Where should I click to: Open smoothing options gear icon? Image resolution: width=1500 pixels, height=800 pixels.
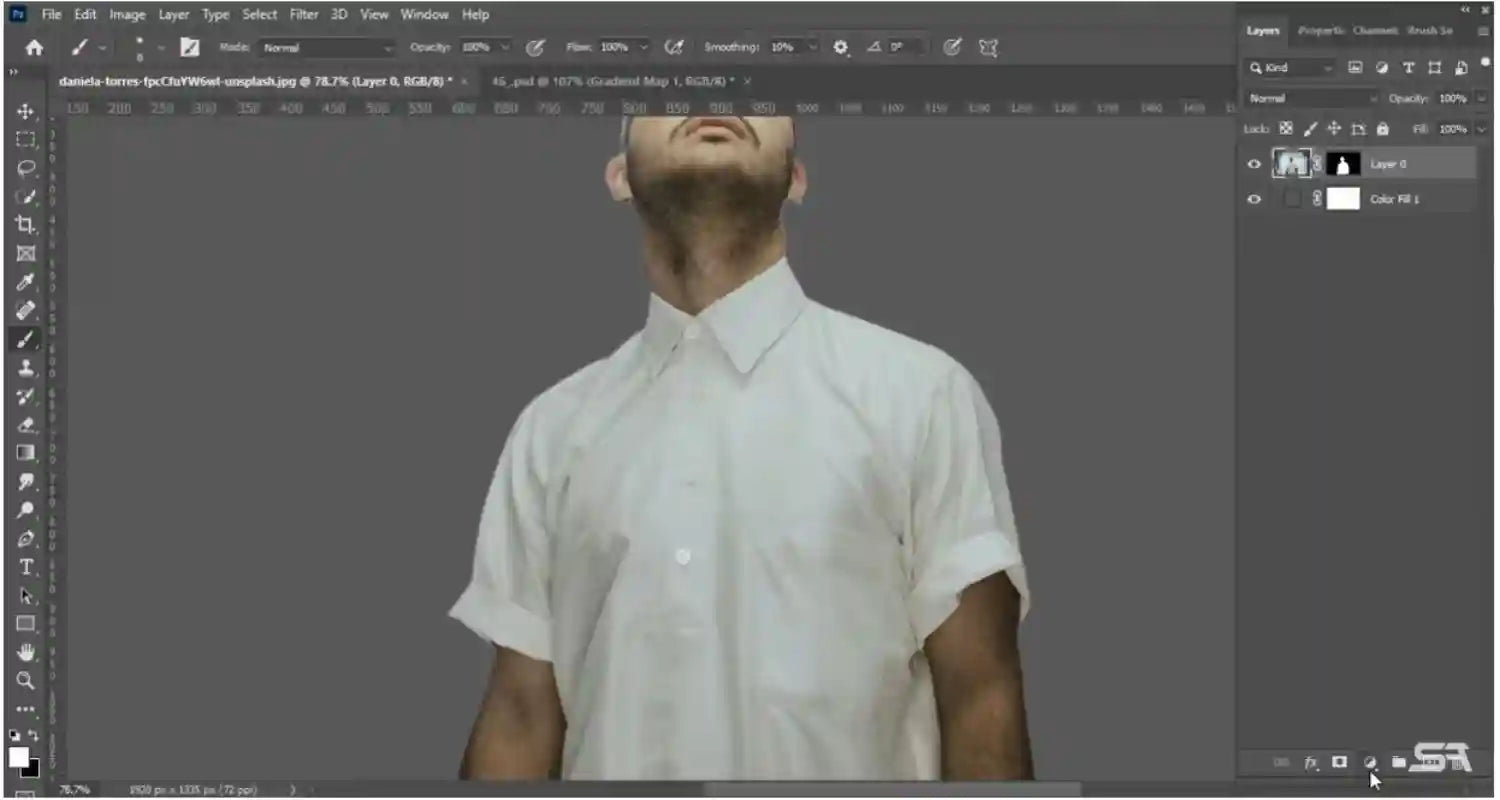coord(841,47)
